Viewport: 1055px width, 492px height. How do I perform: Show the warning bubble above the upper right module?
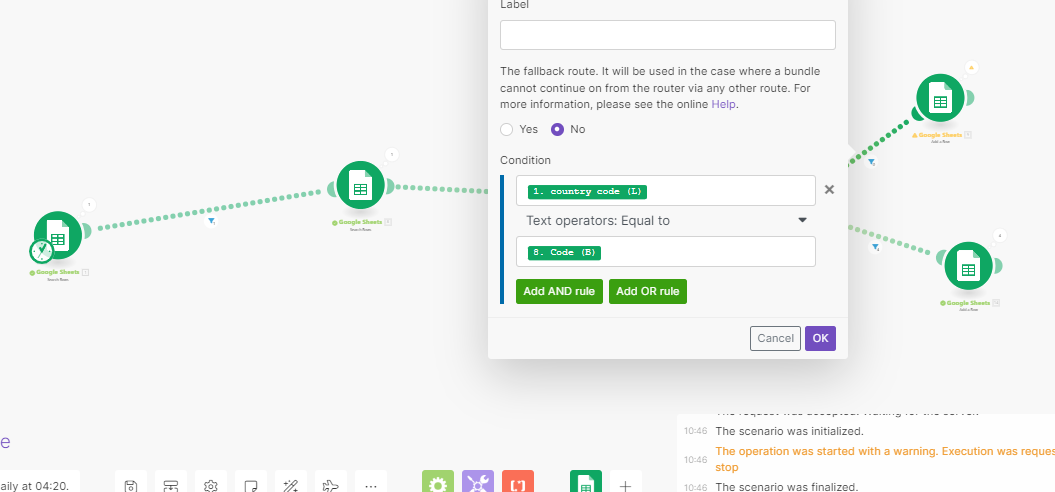972,67
